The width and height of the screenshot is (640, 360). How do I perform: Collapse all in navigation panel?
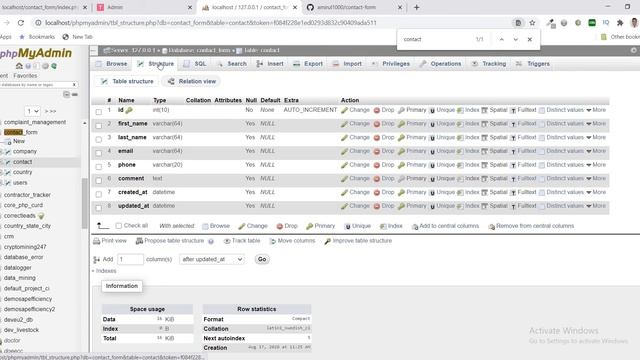point(66,94)
